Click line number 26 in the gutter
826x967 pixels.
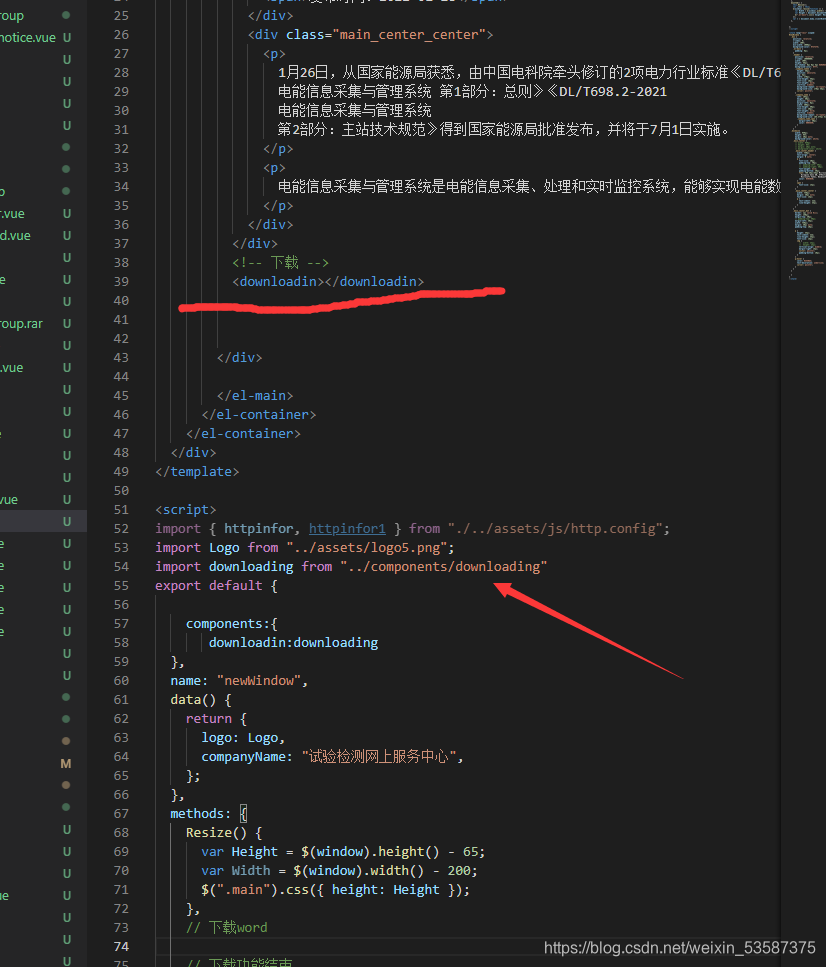pos(121,35)
